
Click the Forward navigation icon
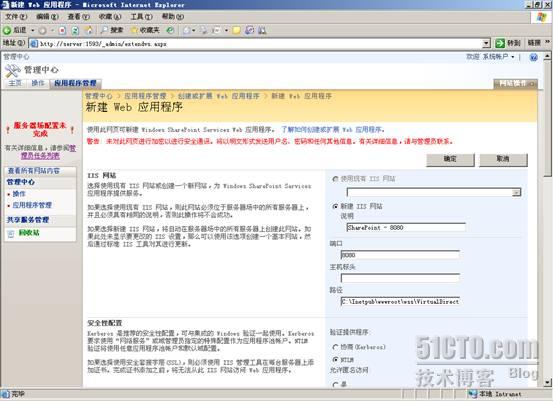43,31
